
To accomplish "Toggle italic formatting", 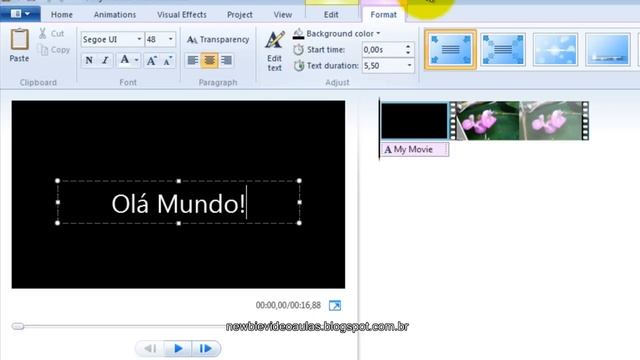I will coord(105,60).
